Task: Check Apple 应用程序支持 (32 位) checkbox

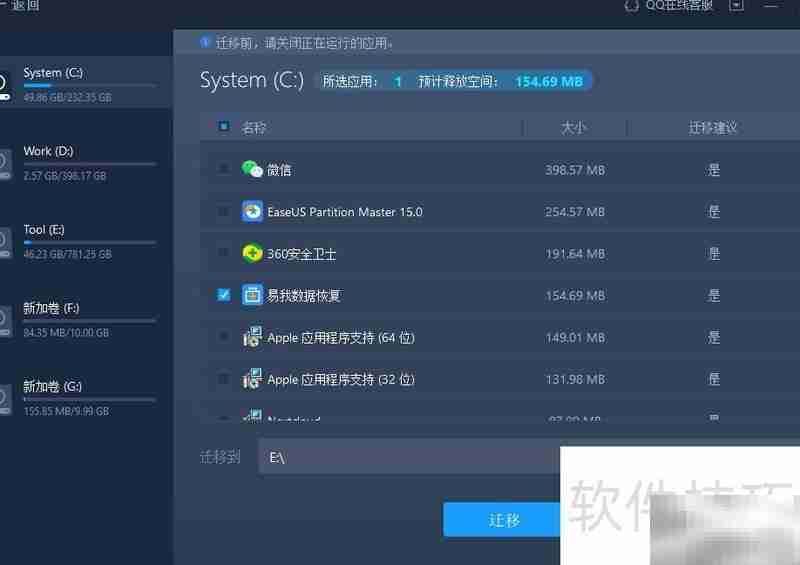Action: coord(223,378)
